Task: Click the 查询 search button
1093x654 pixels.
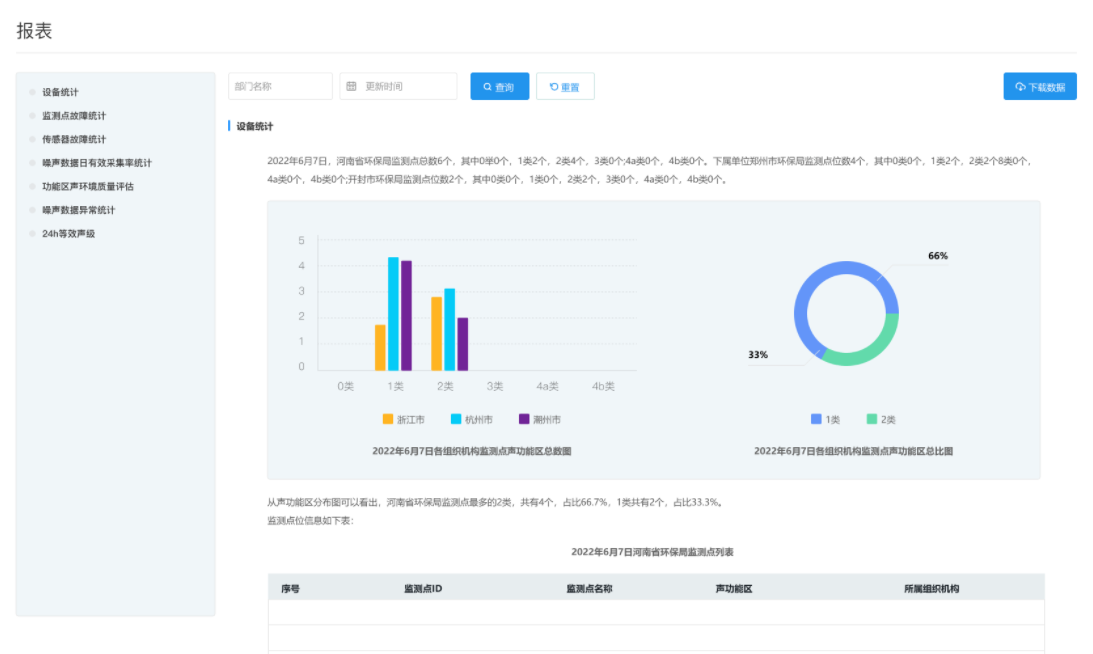Action: click(499, 86)
